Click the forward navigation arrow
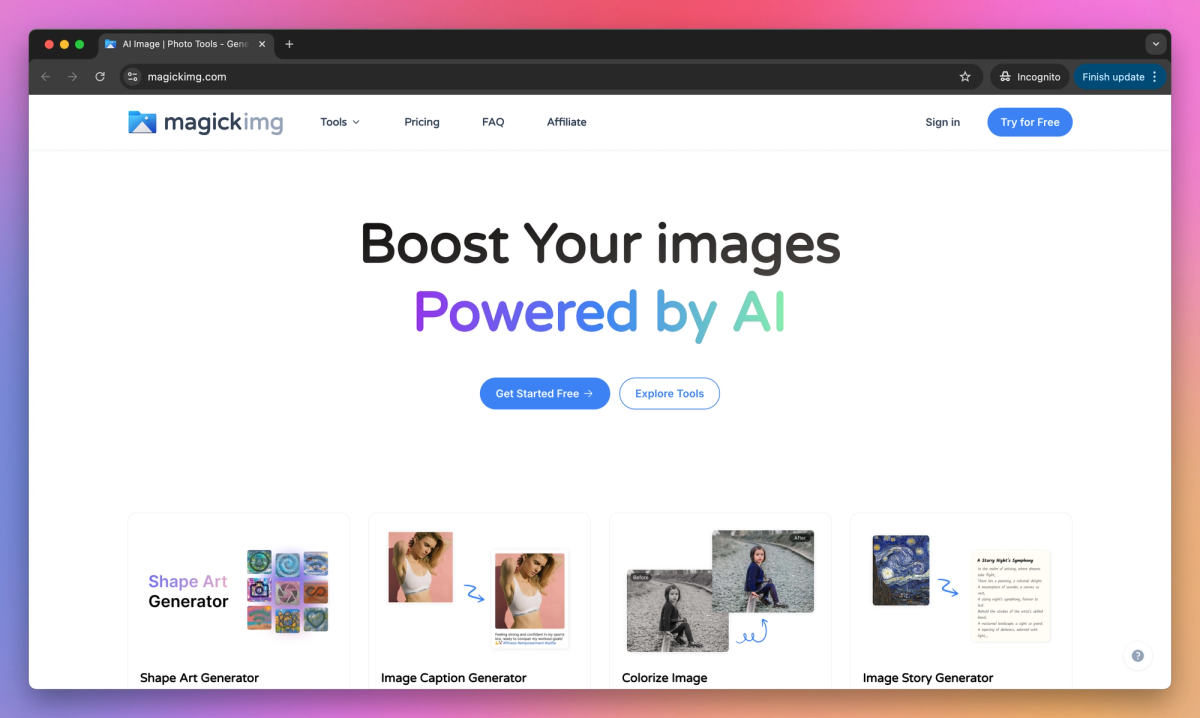1200x718 pixels. click(72, 76)
